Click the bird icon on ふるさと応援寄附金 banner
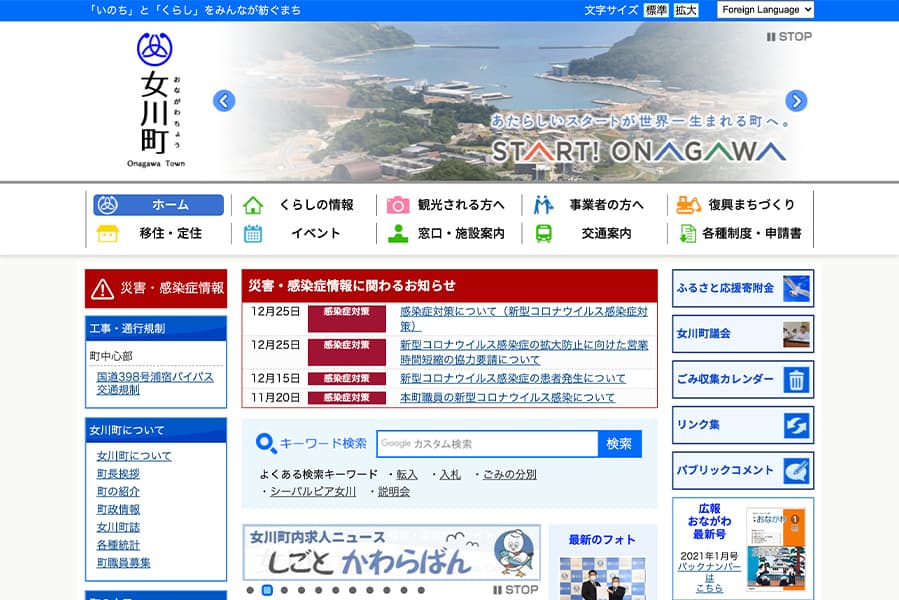This screenshot has height=600, width=899. 796,288
